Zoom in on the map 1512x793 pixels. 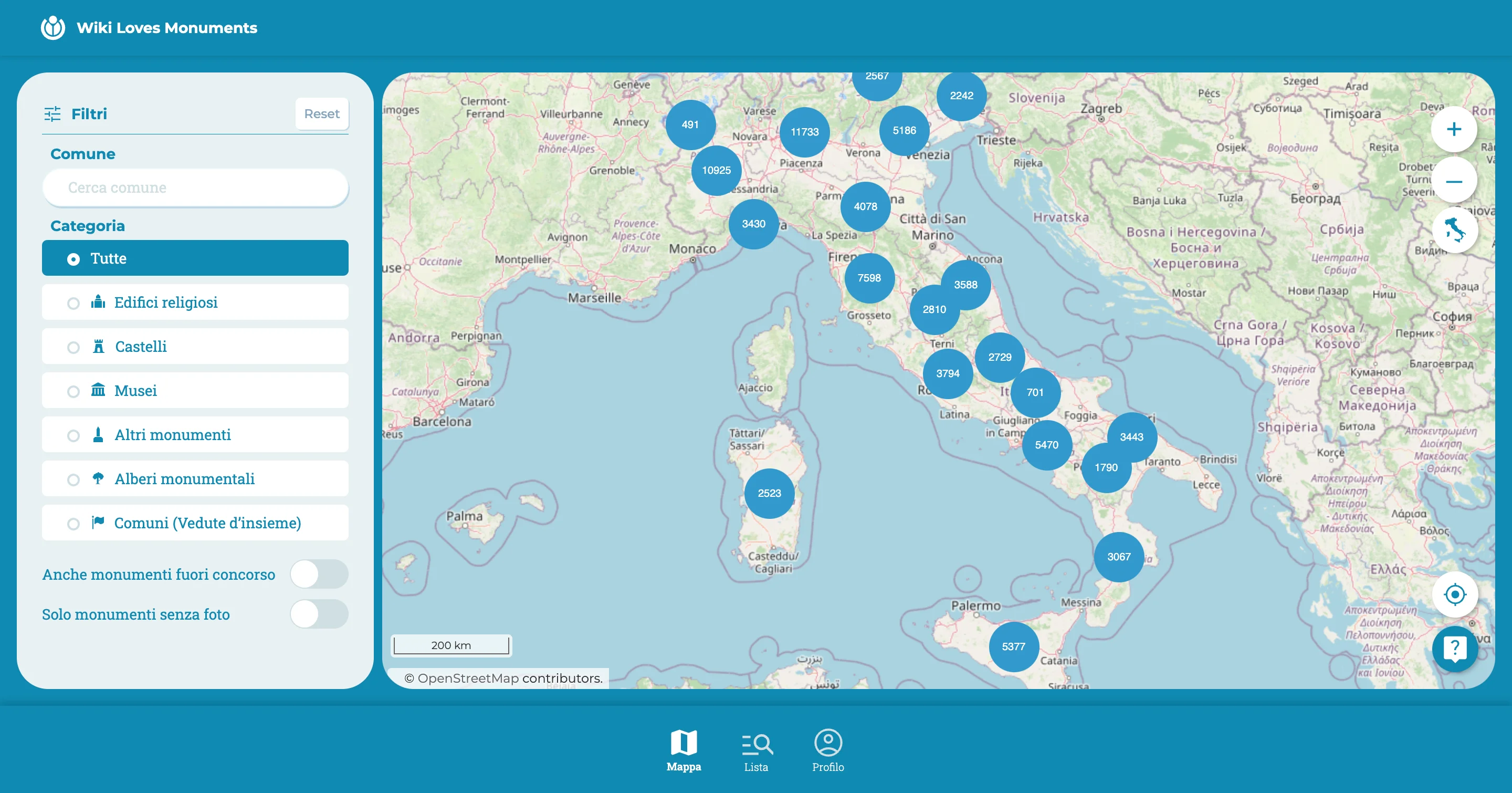pyautogui.click(x=1453, y=130)
